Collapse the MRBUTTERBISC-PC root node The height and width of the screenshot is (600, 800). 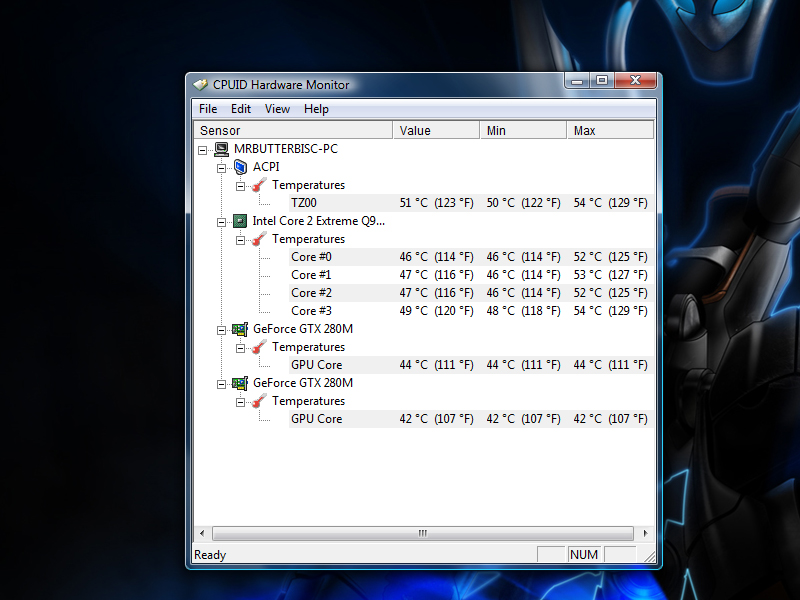203,150
